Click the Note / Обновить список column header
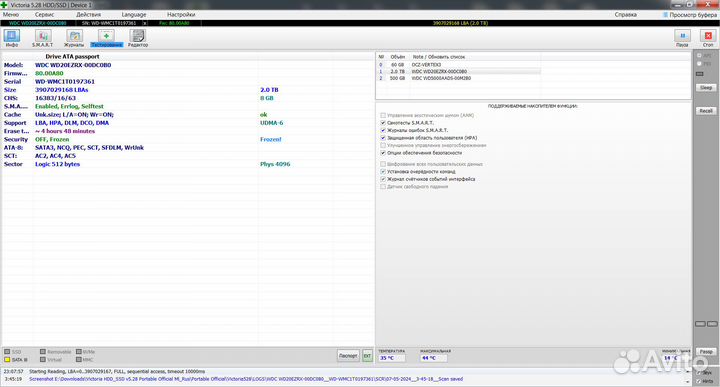Screen dimensions: 720x387 pyautogui.click(x=439, y=57)
